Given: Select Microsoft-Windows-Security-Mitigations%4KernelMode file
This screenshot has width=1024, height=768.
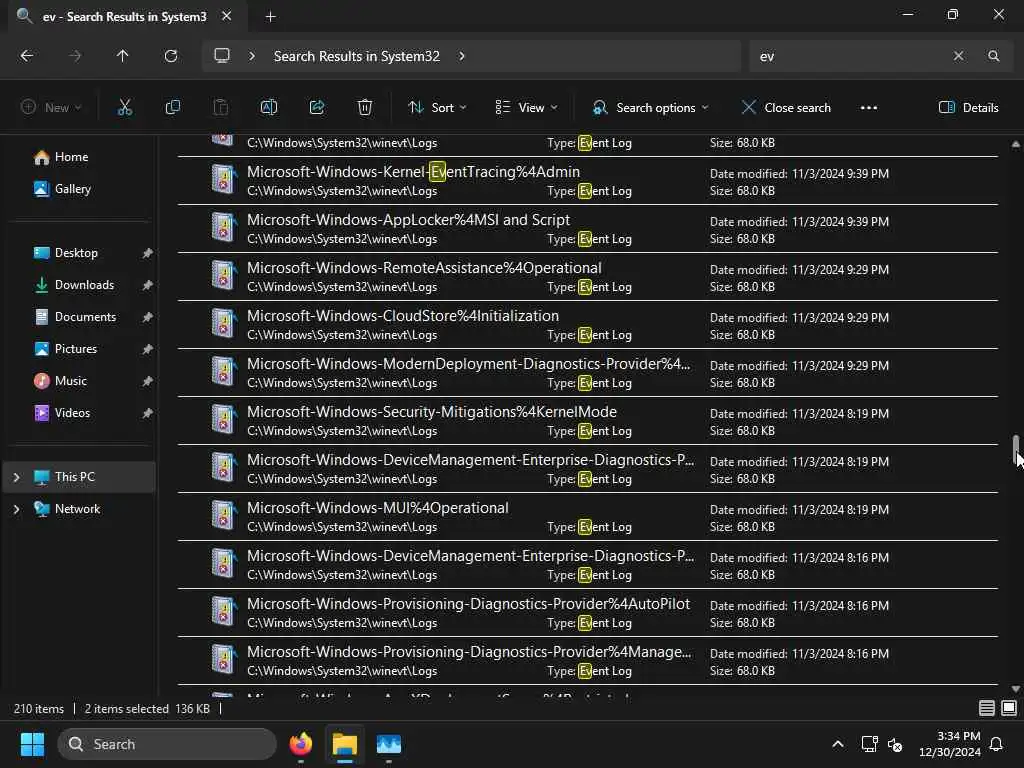Looking at the screenshot, I should coord(588,421).
